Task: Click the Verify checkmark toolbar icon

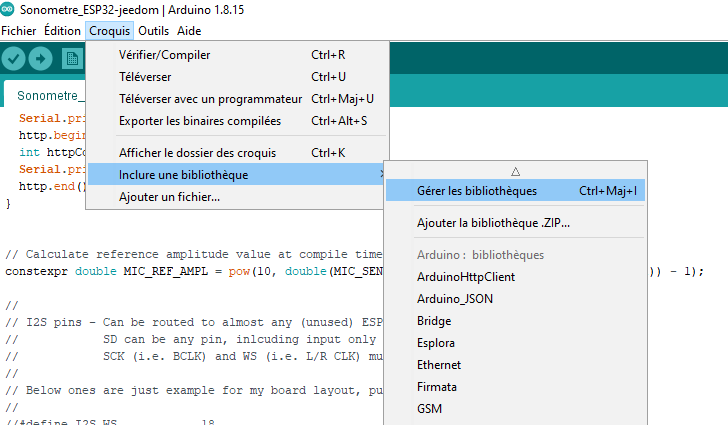Action: click(x=13, y=59)
